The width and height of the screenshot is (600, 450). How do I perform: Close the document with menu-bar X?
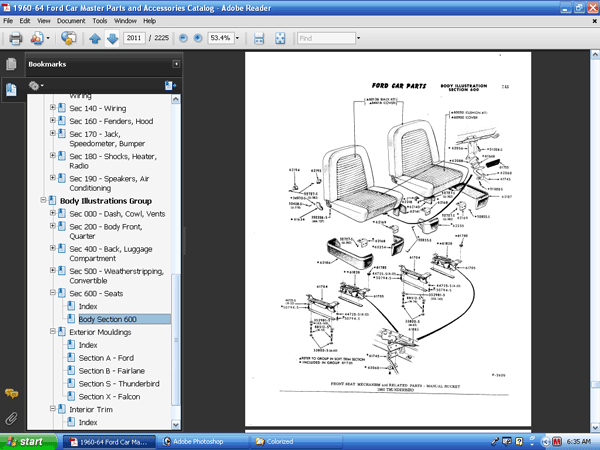595,21
